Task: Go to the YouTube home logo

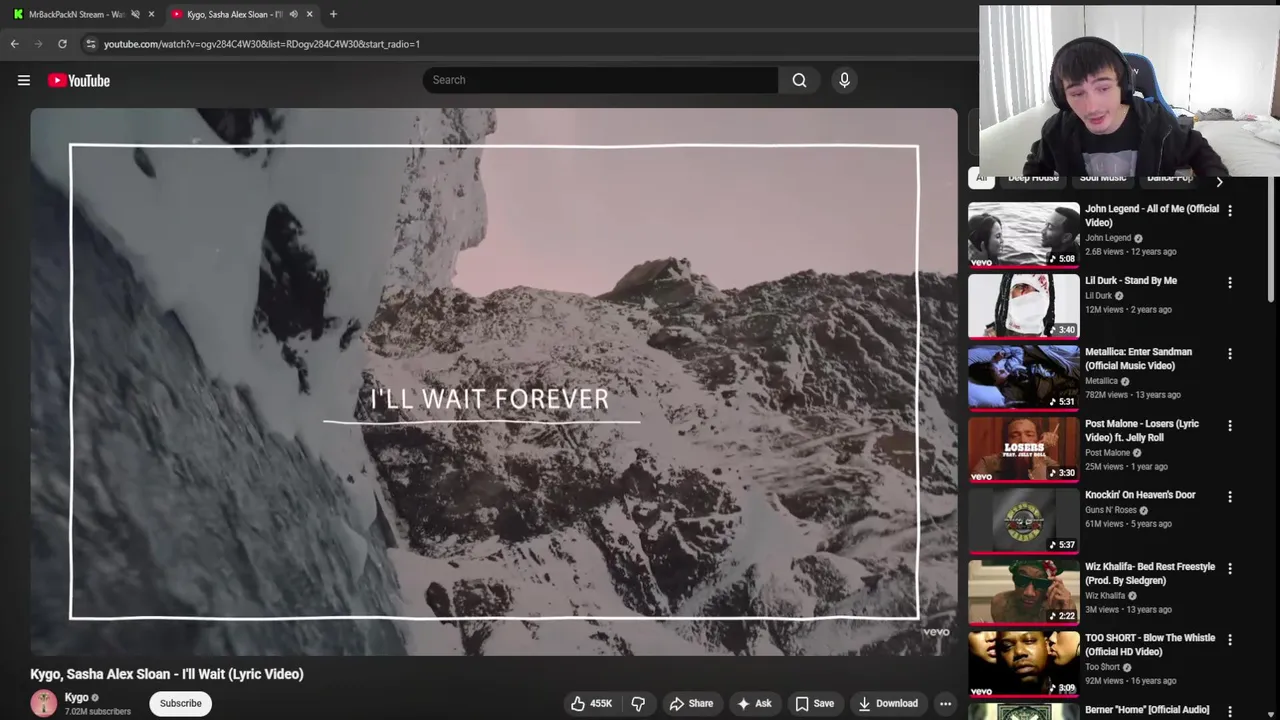Action: 79,81
